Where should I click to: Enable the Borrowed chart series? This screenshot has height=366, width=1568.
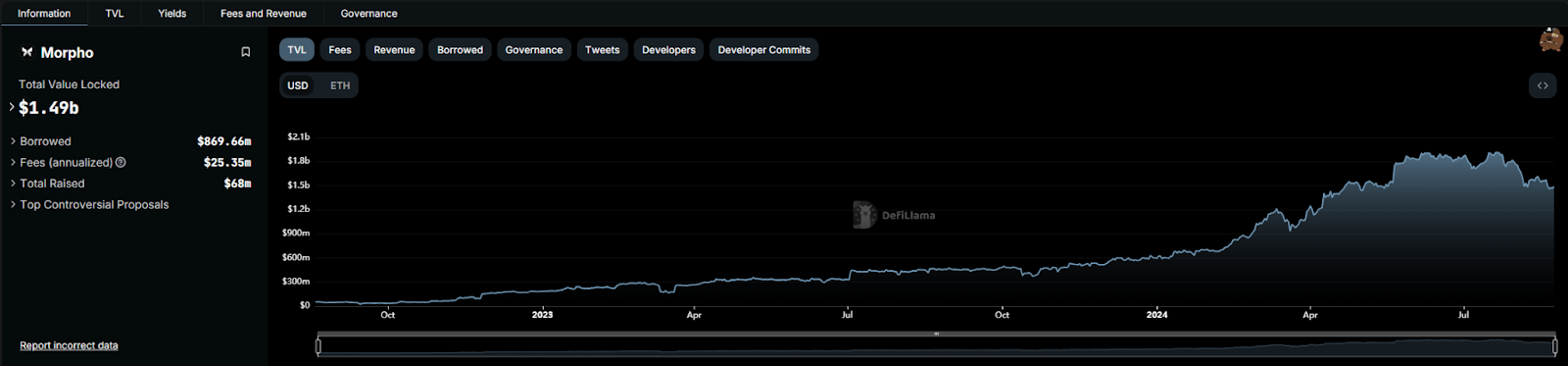[x=460, y=50]
